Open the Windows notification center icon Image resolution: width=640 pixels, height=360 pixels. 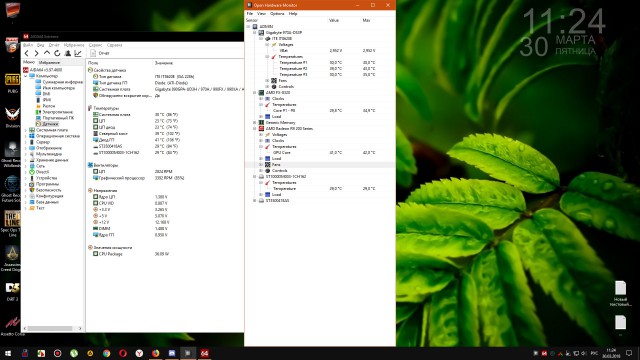(629, 353)
